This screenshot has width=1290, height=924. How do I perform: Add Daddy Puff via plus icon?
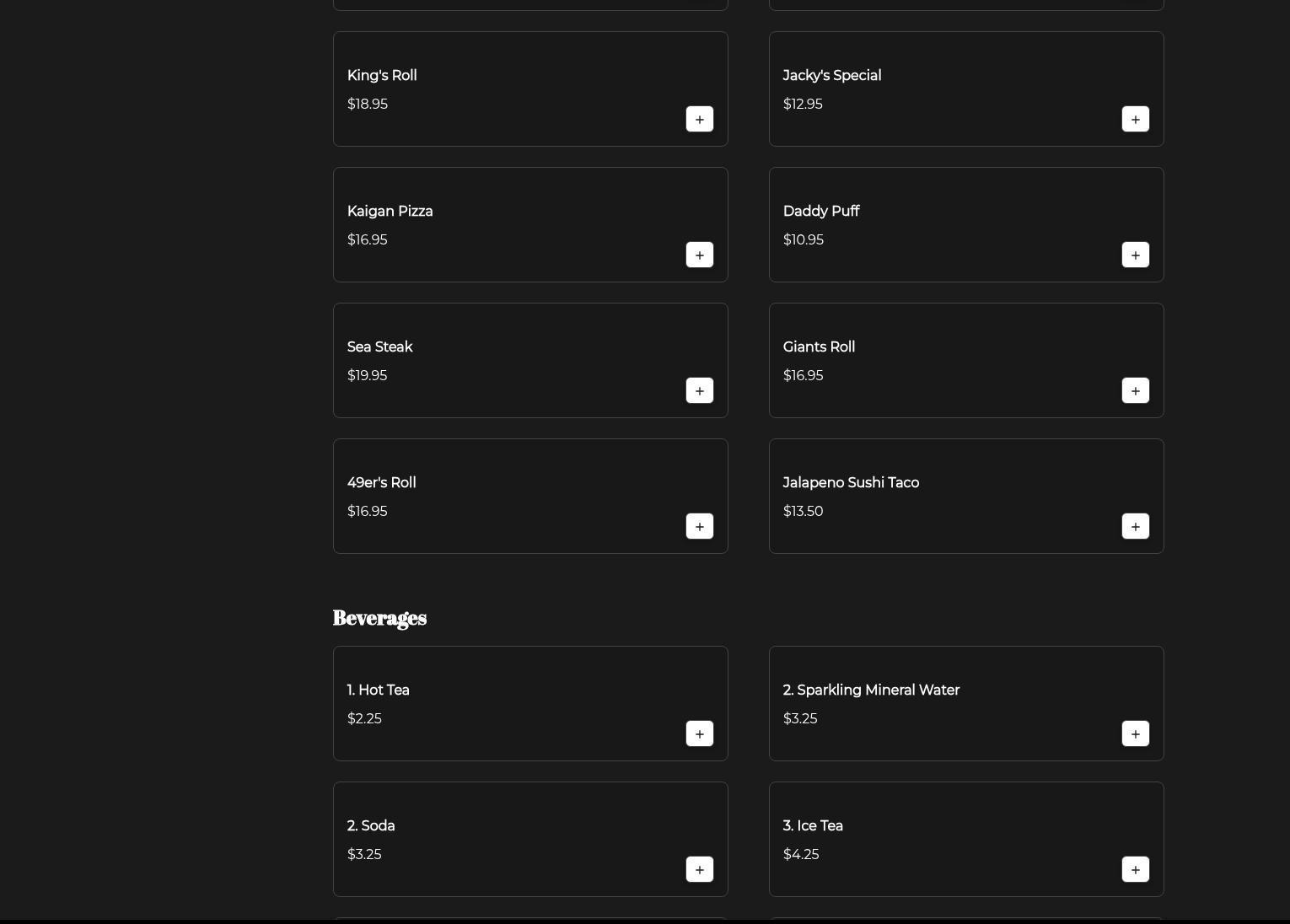pyautogui.click(x=1135, y=255)
